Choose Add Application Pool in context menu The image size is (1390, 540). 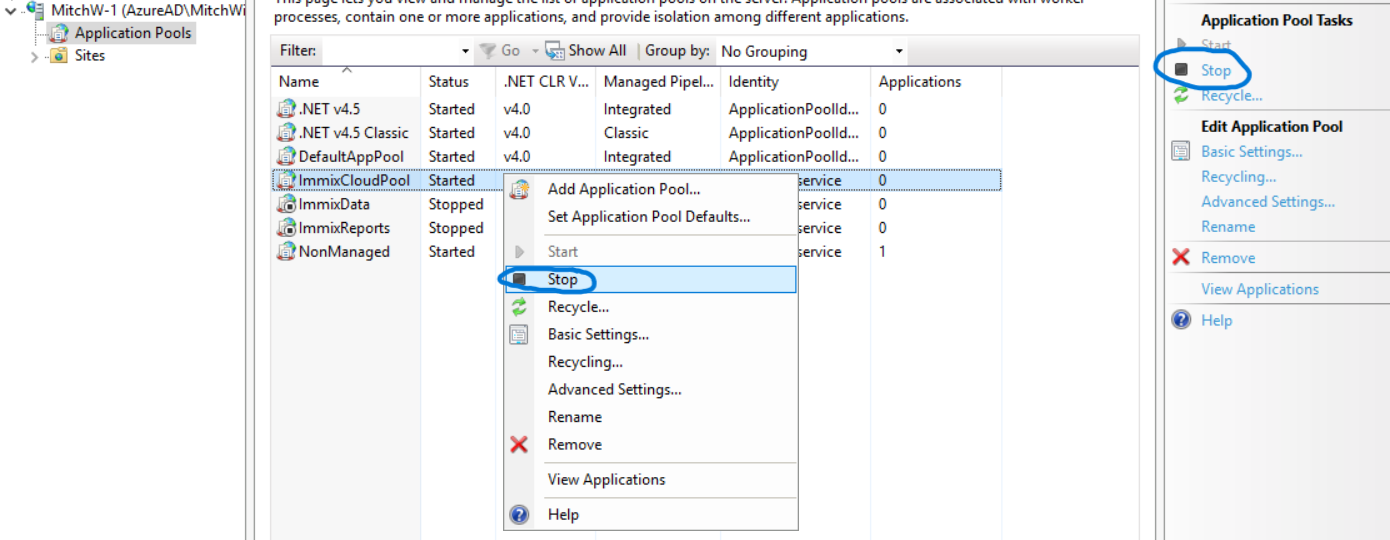point(624,189)
